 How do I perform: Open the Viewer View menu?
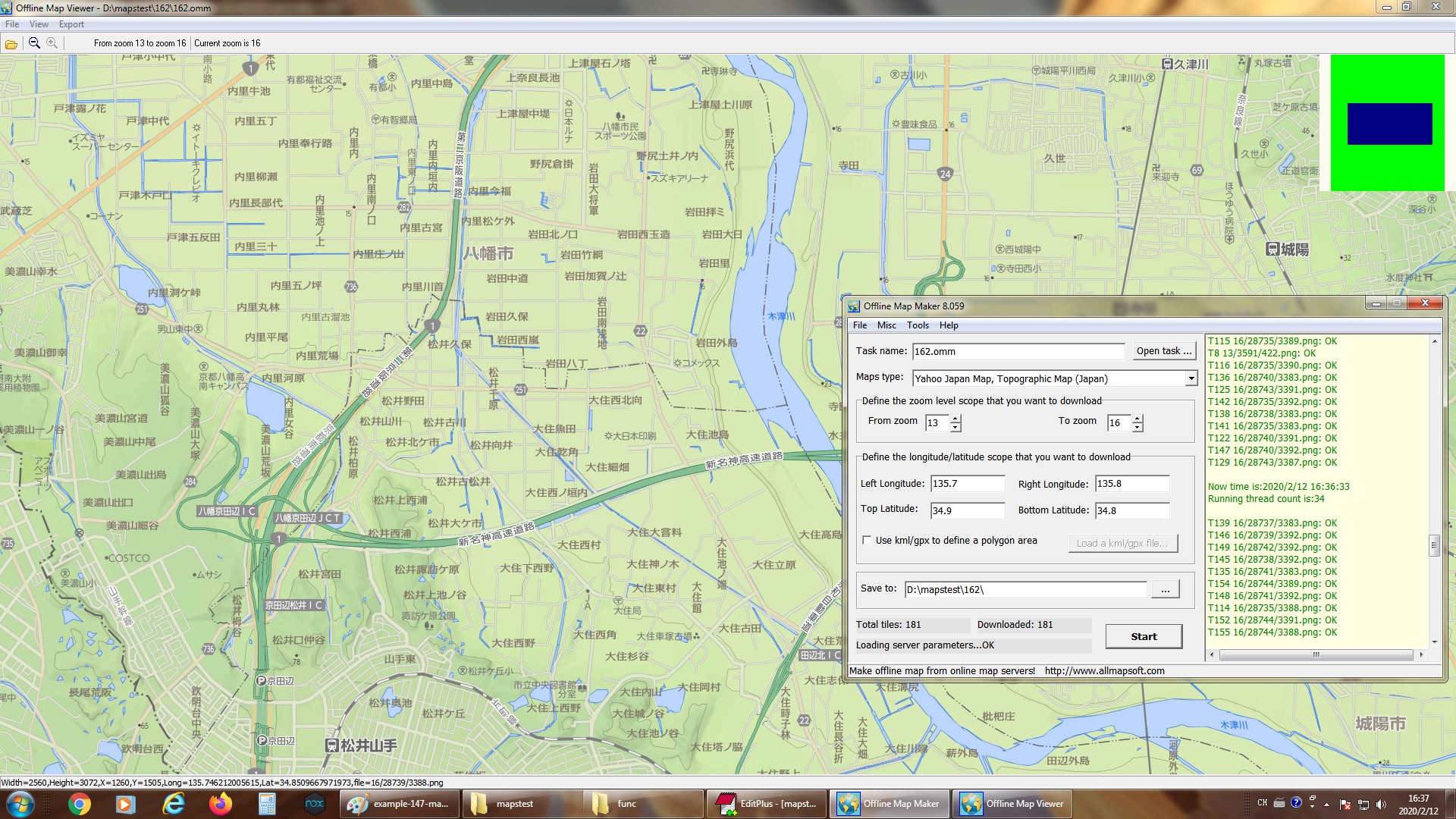point(39,24)
